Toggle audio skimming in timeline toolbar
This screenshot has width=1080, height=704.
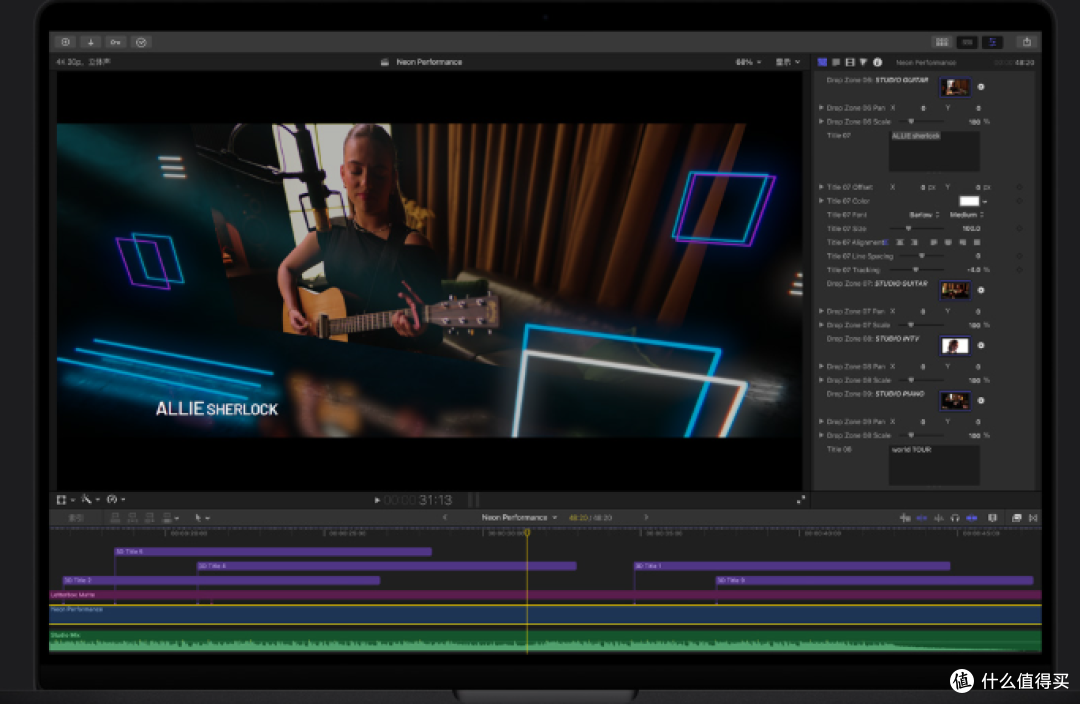[x=938, y=517]
